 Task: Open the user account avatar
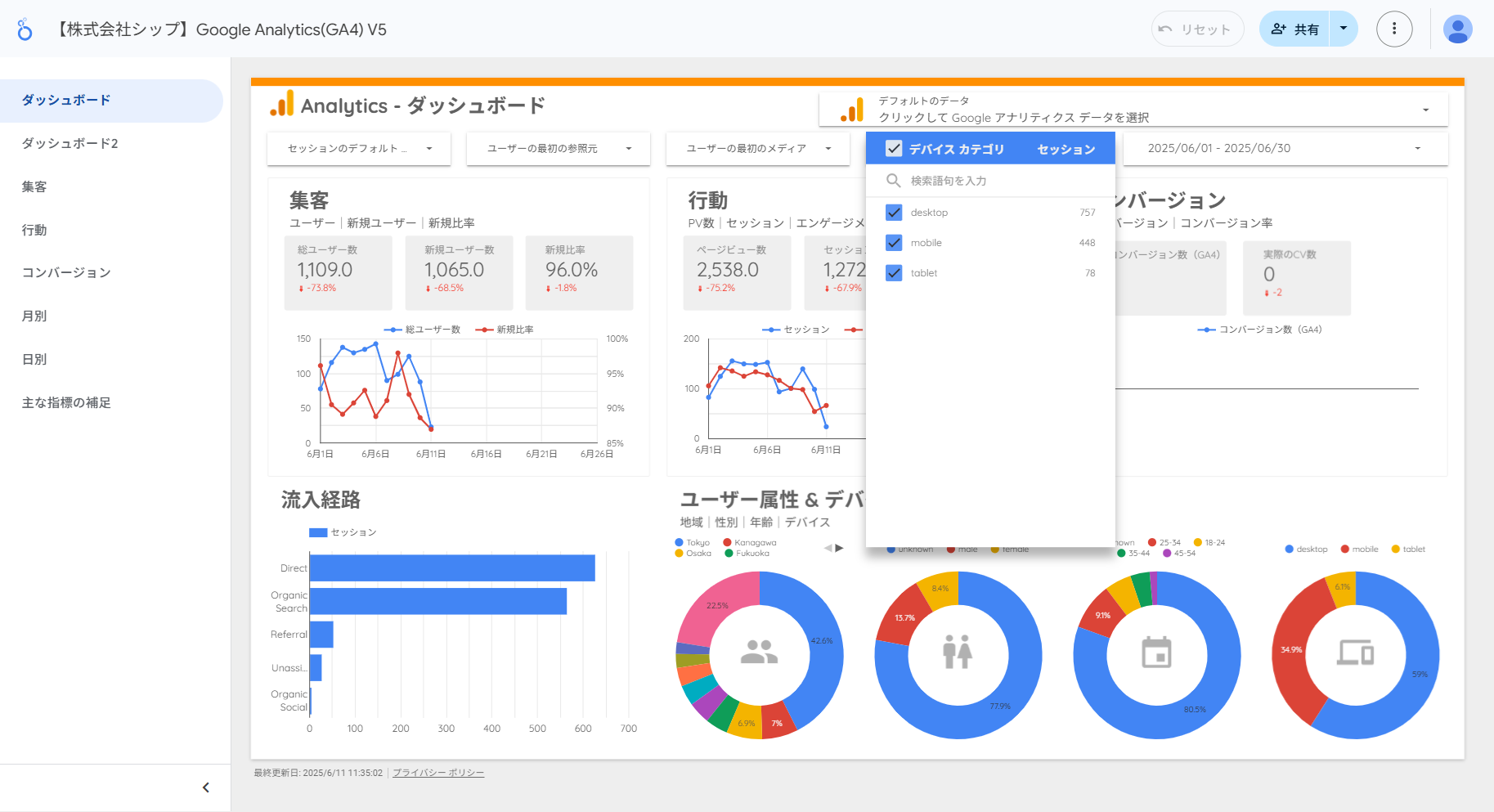(1457, 29)
